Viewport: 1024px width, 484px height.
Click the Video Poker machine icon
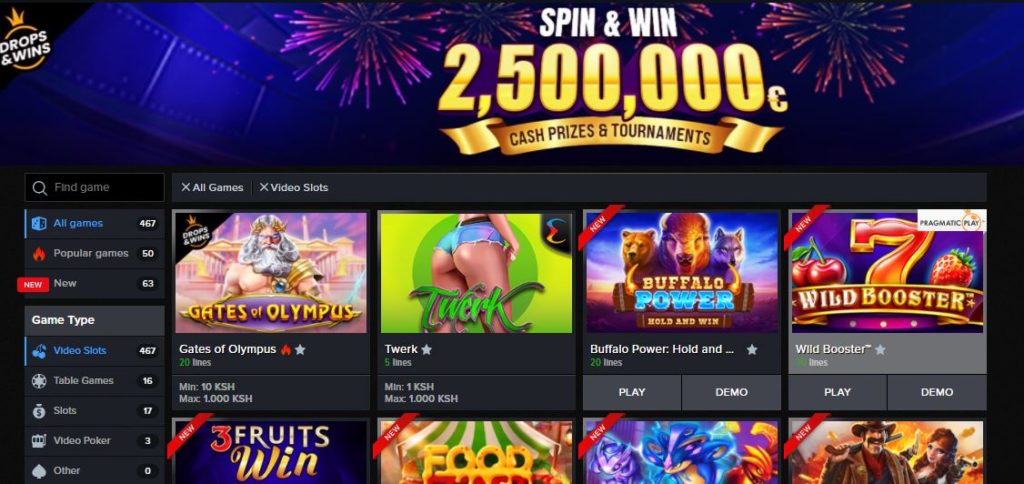coord(39,441)
